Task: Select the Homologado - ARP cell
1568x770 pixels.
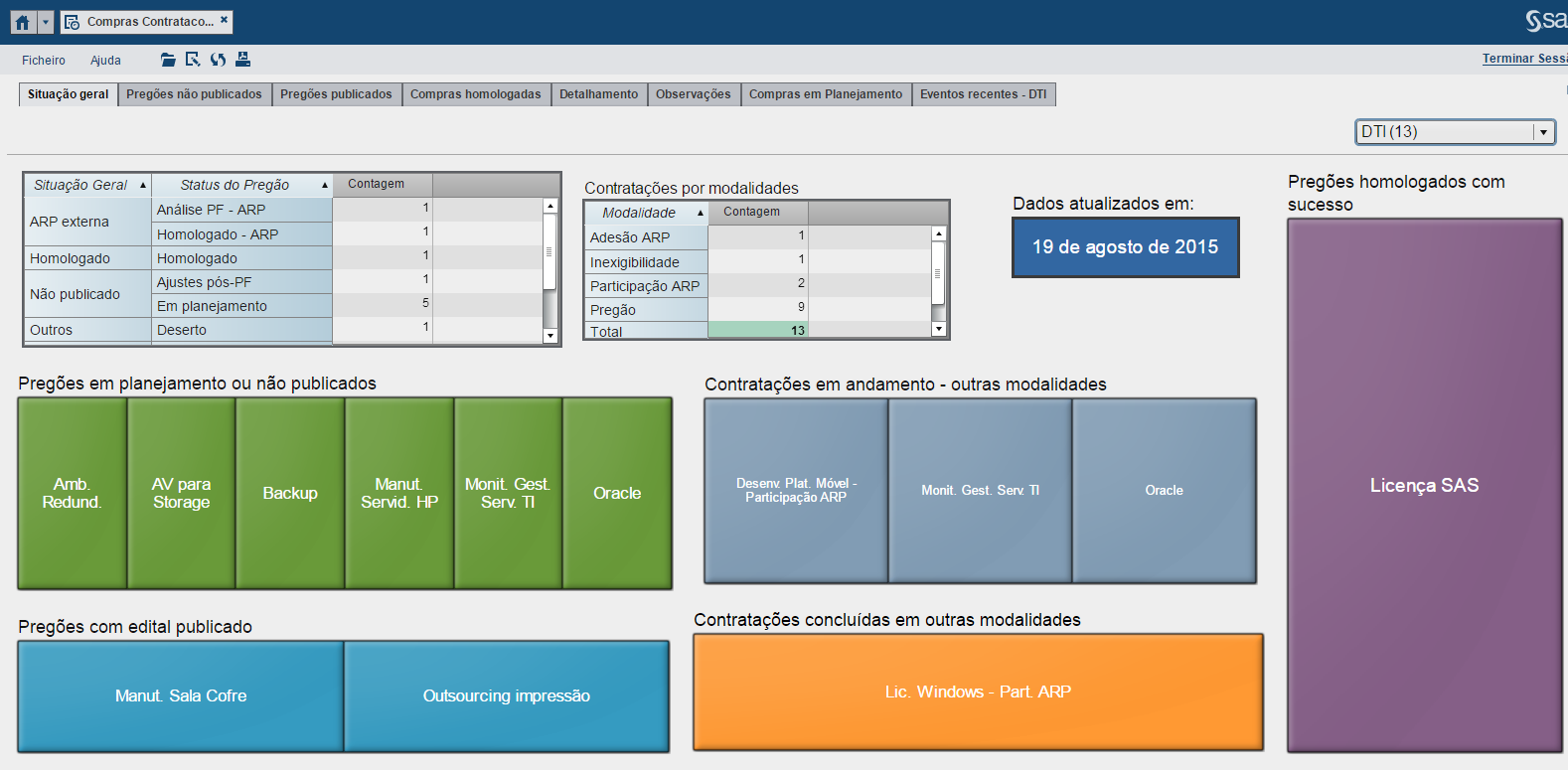Action: [241, 234]
